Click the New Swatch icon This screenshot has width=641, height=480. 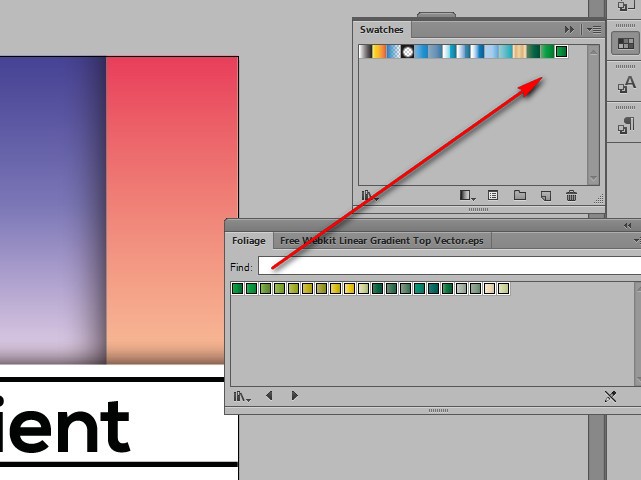546,196
